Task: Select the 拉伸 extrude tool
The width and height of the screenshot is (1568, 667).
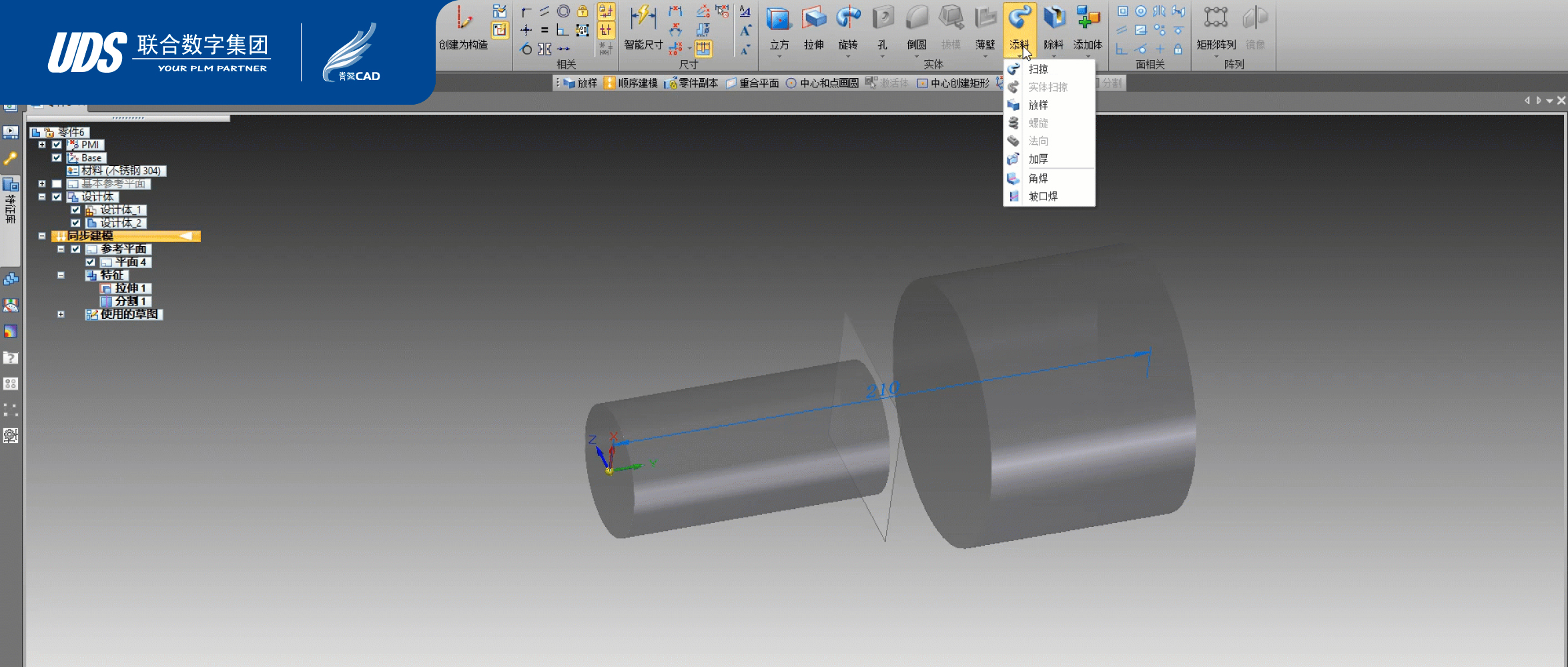Action: (x=813, y=27)
